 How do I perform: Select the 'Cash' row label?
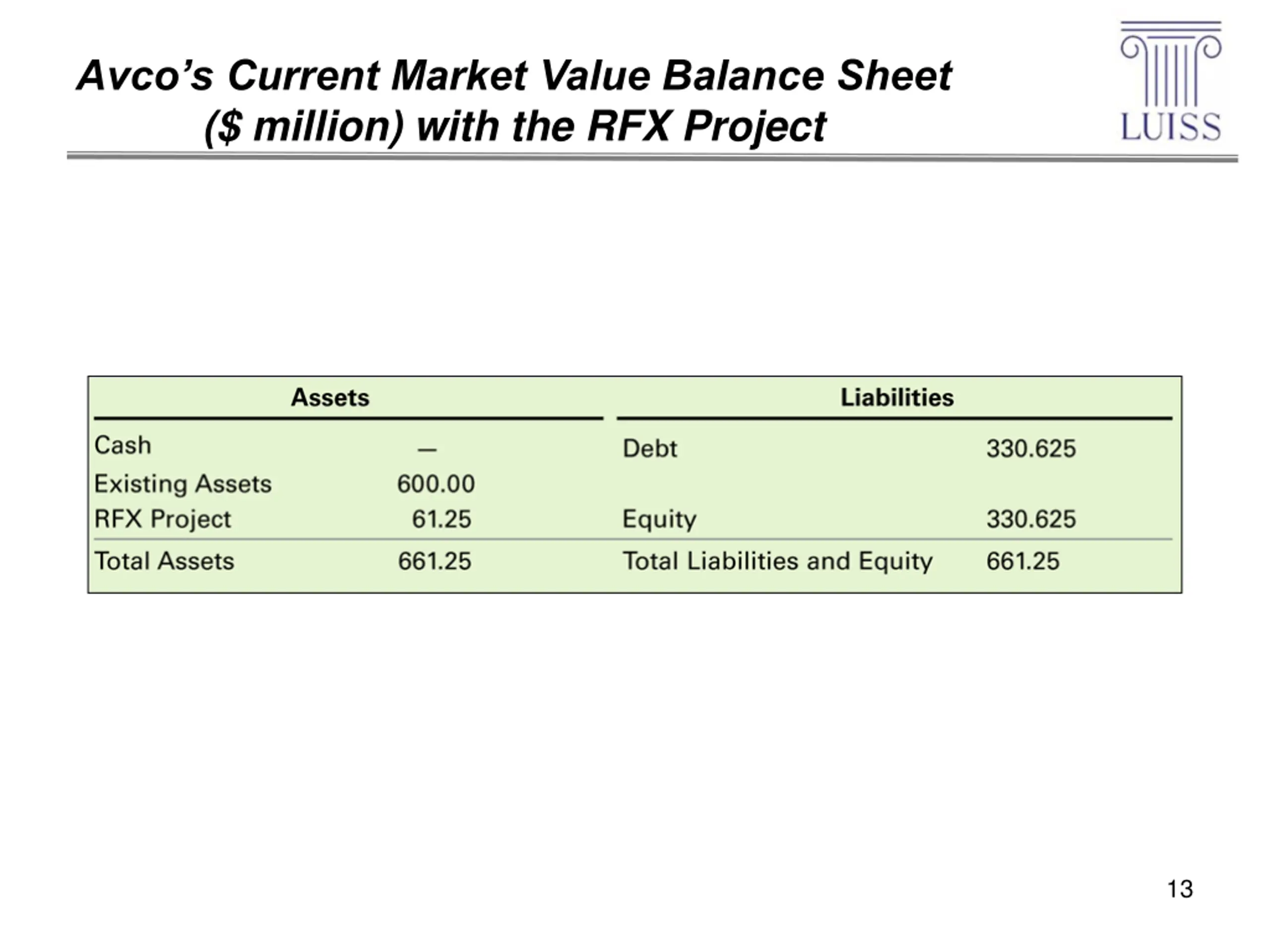123,445
